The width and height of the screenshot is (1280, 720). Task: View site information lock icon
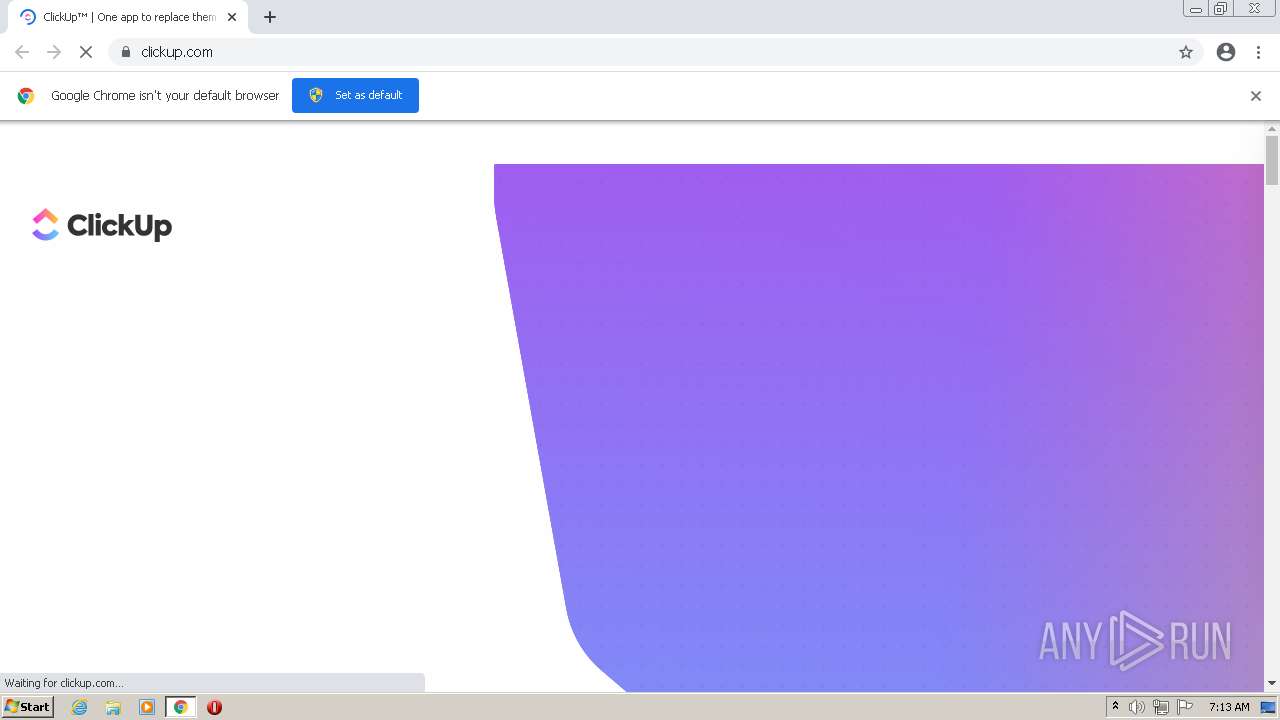pos(126,52)
